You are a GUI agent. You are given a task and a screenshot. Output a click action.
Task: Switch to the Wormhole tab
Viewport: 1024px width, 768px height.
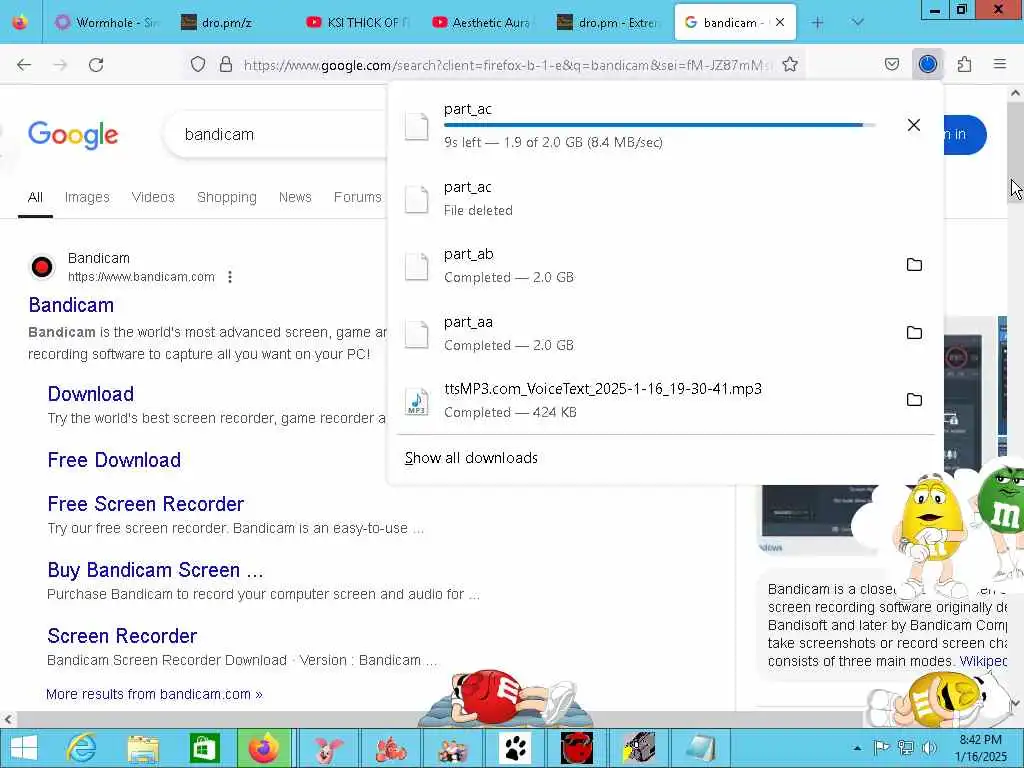108,23
